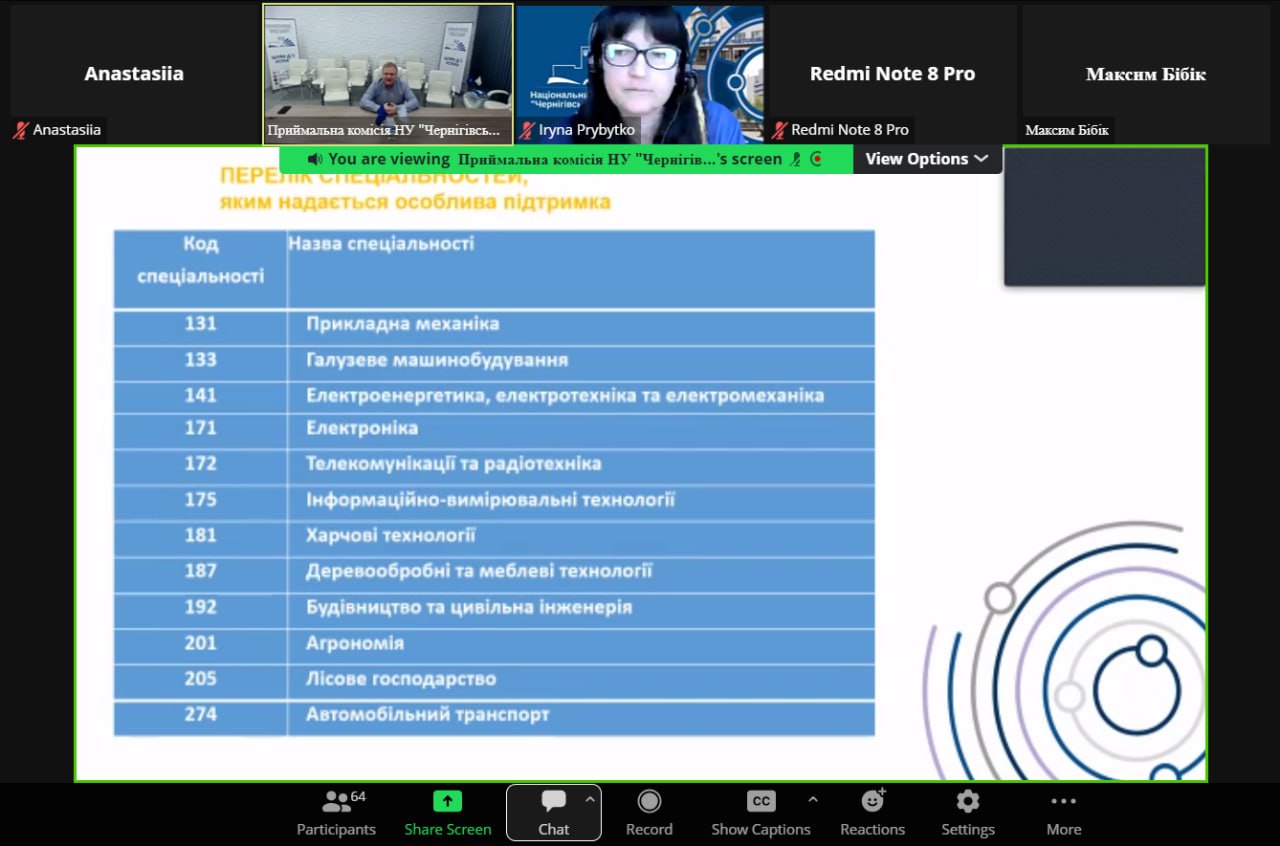Expand the chevron next to Chat

click(x=590, y=800)
